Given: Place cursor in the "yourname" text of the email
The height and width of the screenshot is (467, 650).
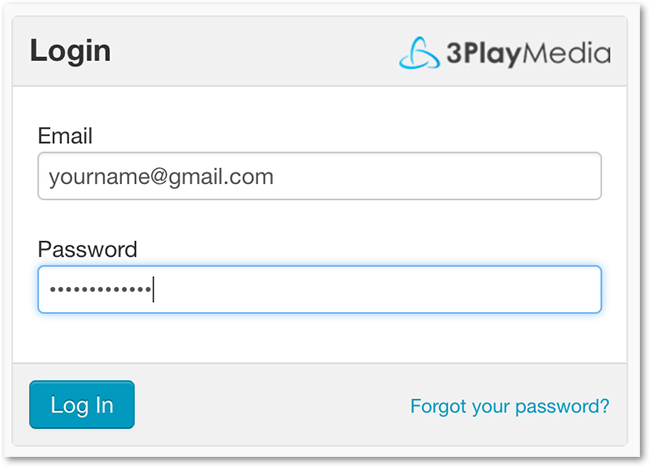Looking at the screenshot, I should pyautogui.click(x=99, y=177).
